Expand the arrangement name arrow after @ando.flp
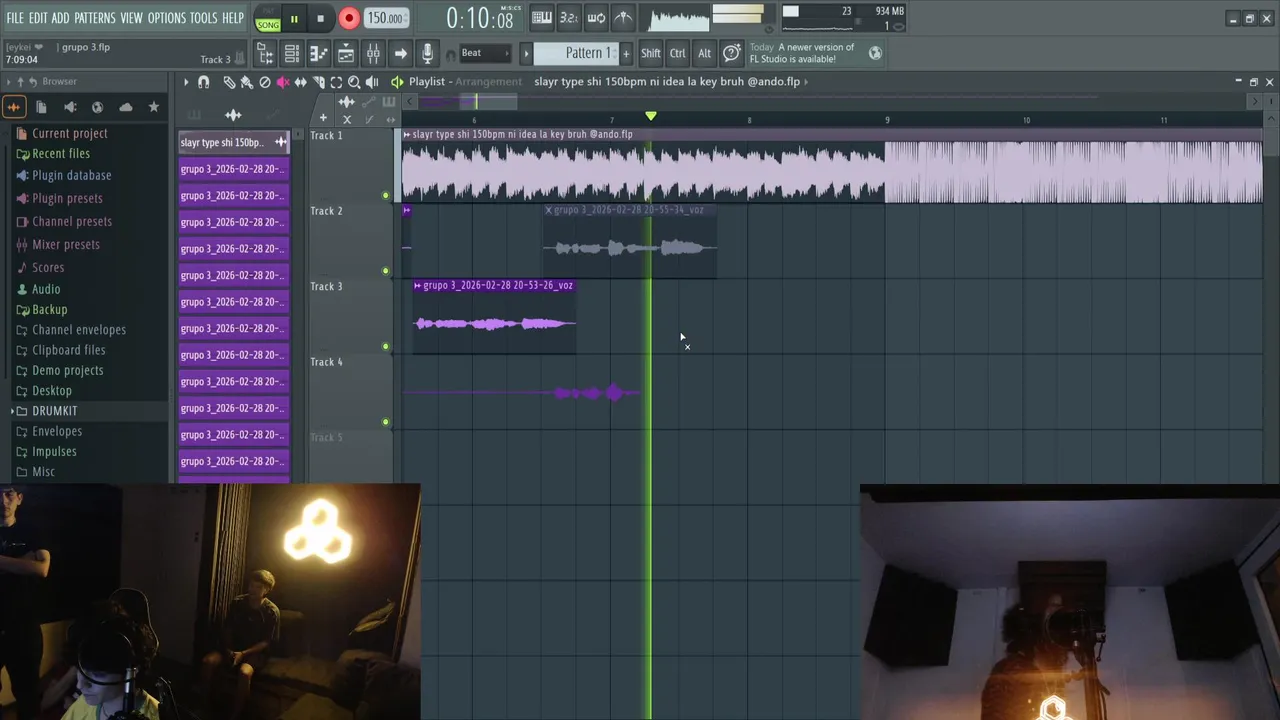The height and width of the screenshot is (720, 1280). coord(806,82)
